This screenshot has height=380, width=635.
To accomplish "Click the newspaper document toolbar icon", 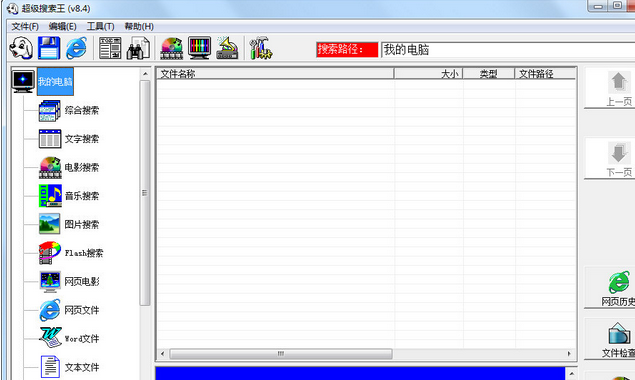I will 110,48.
